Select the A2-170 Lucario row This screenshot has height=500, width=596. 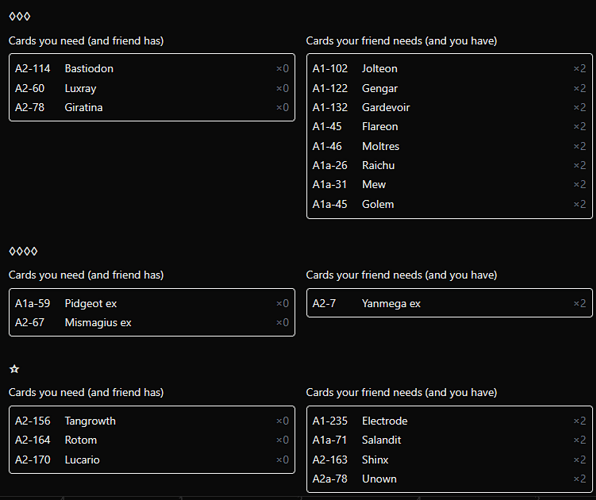point(152,460)
